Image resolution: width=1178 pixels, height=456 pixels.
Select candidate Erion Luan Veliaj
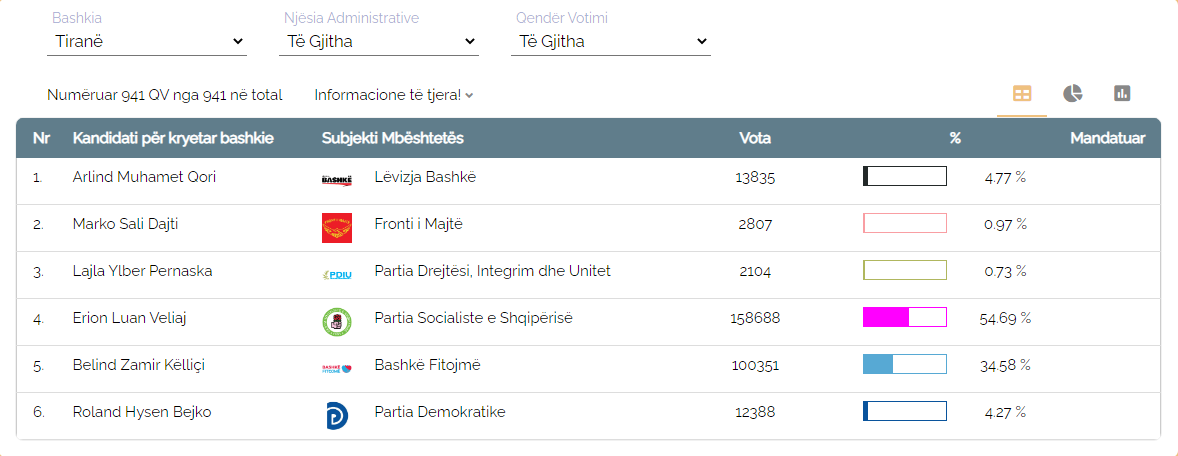(129, 318)
